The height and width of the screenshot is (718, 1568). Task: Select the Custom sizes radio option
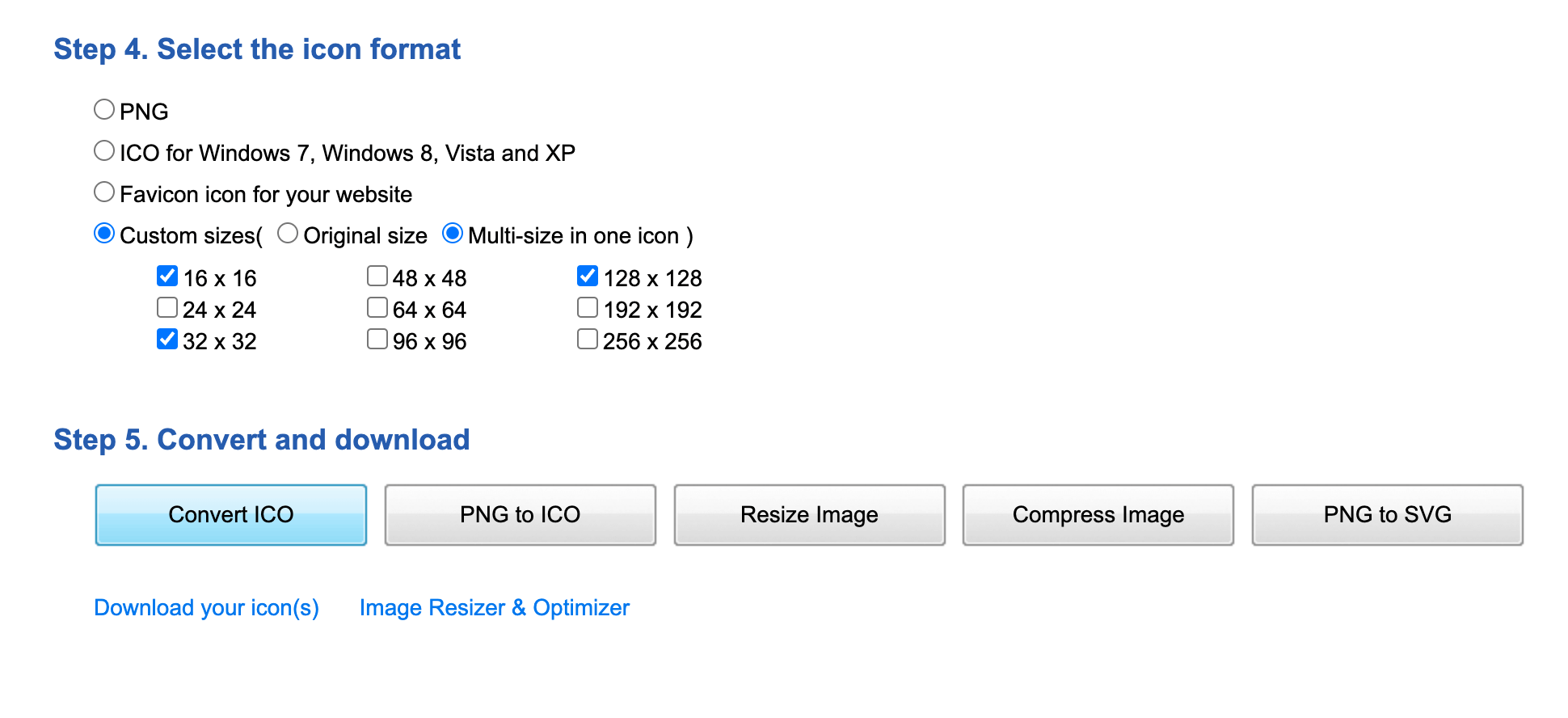click(104, 234)
